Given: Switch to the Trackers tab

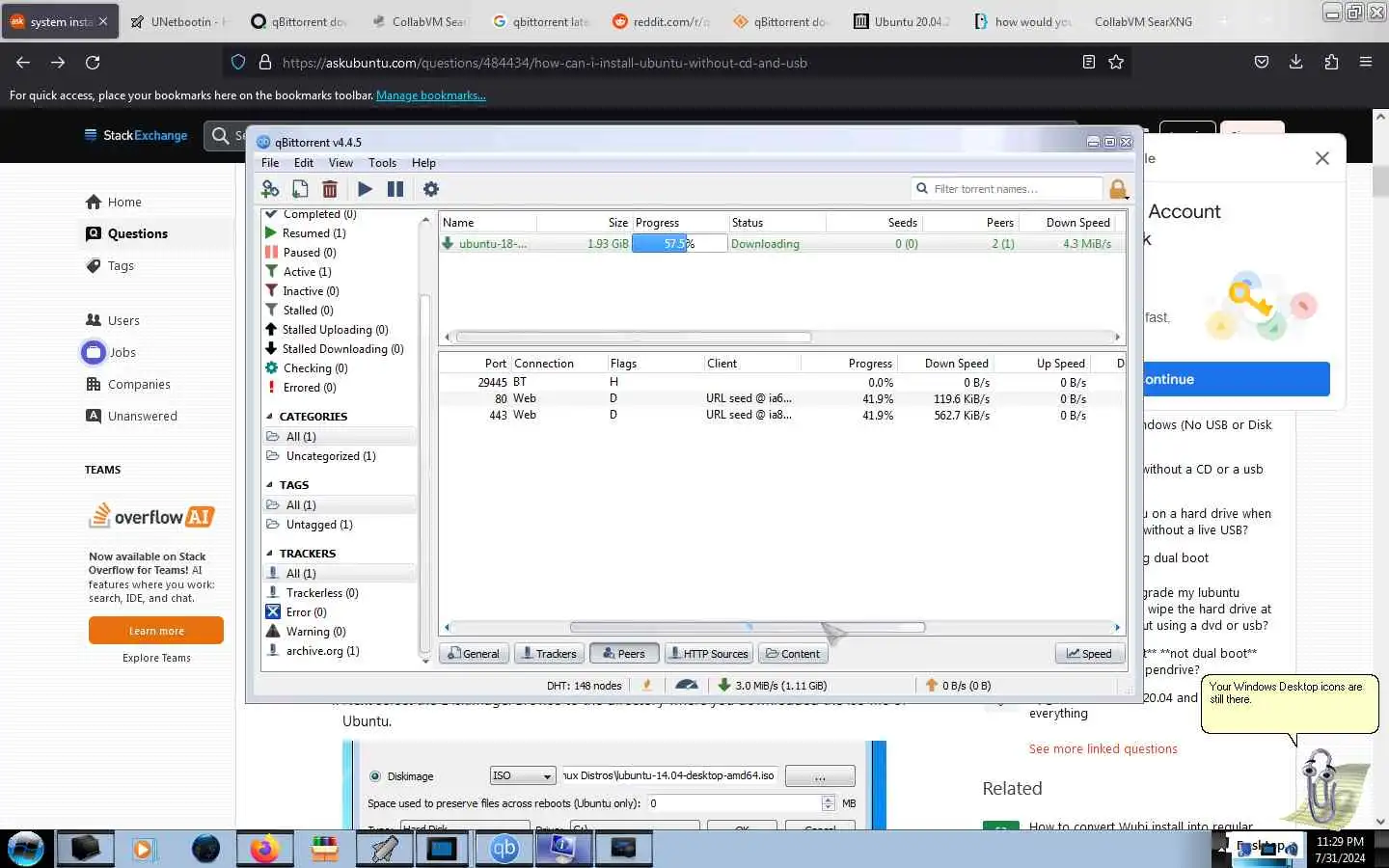Looking at the screenshot, I should click(x=548, y=654).
